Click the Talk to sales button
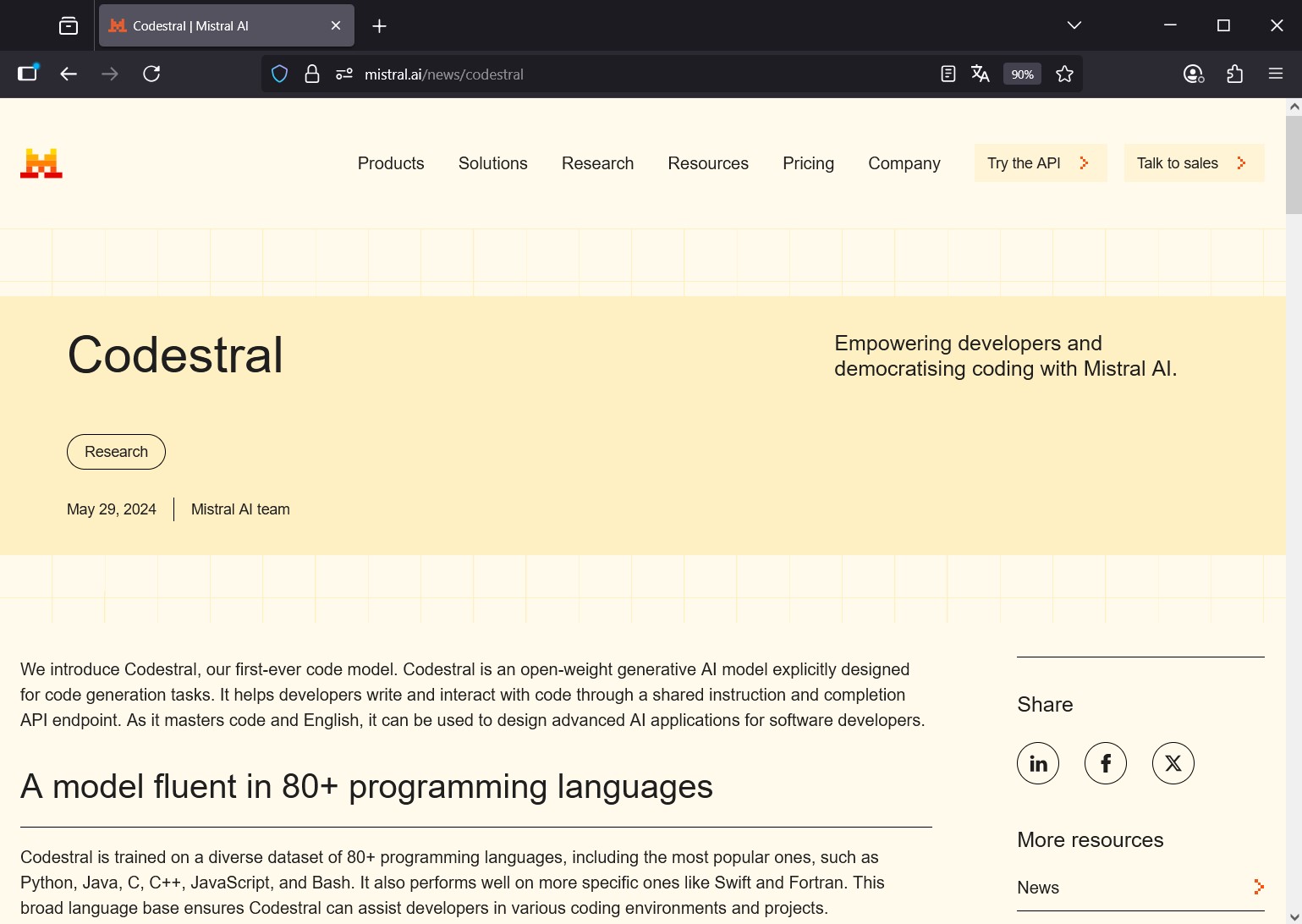1302x924 pixels. coord(1195,163)
